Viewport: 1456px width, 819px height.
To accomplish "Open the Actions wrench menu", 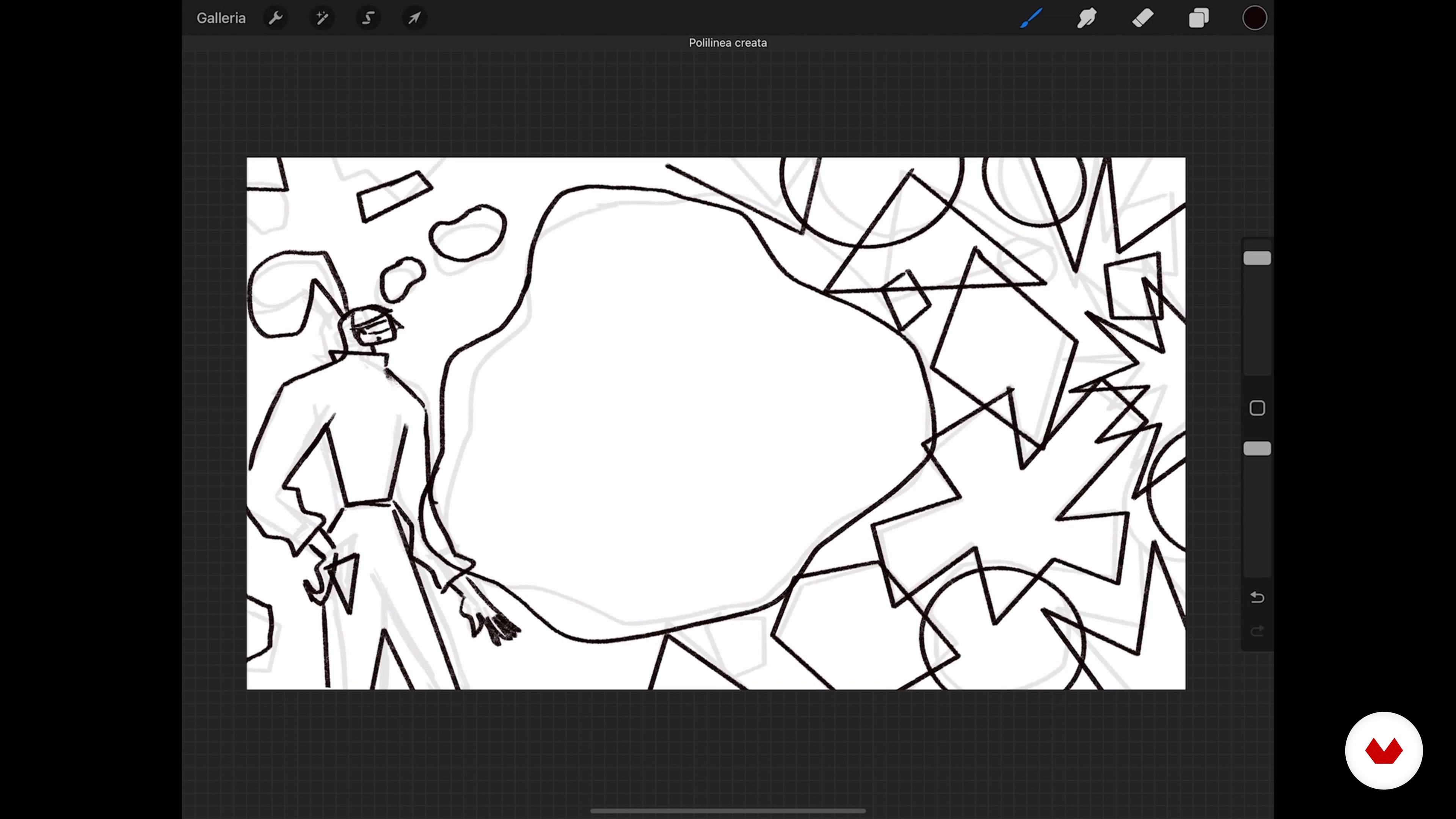I will click(275, 18).
